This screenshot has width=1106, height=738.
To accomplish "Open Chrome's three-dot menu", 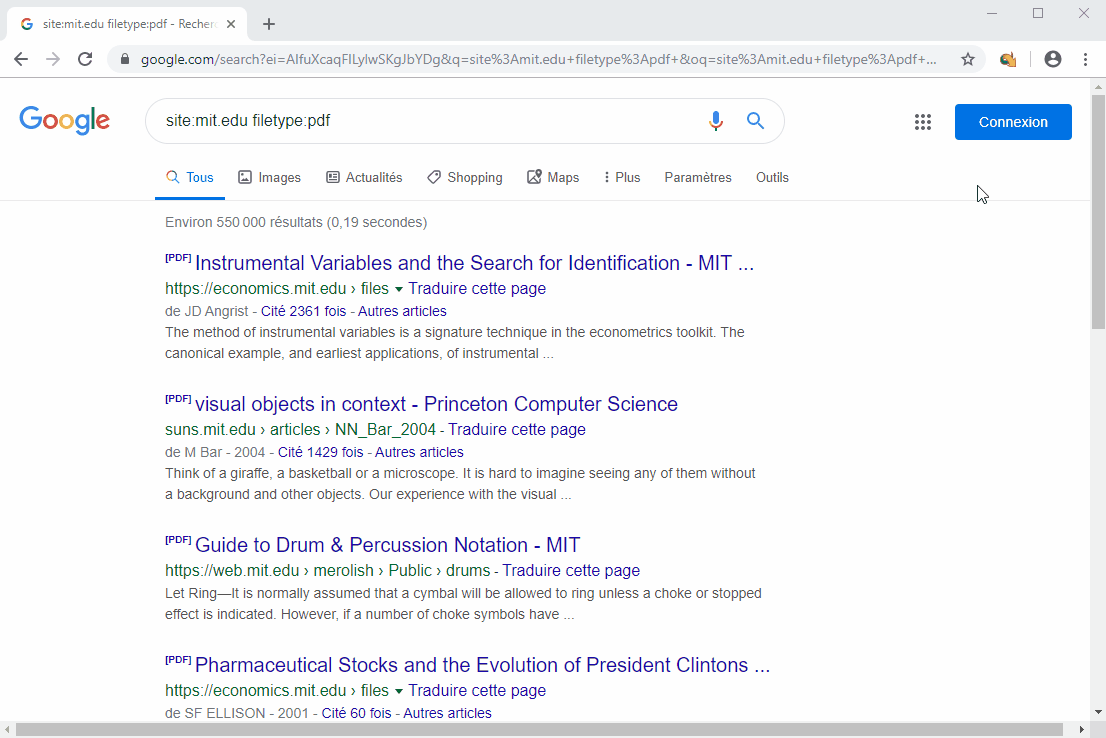I will 1086,59.
